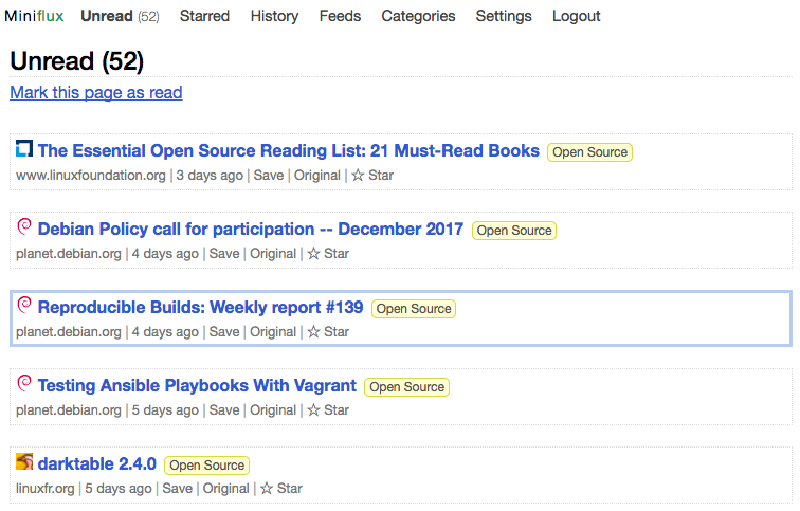The width and height of the screenshot is (800, 511).
Task: Open the Feeds page
Action: point(340,16)
